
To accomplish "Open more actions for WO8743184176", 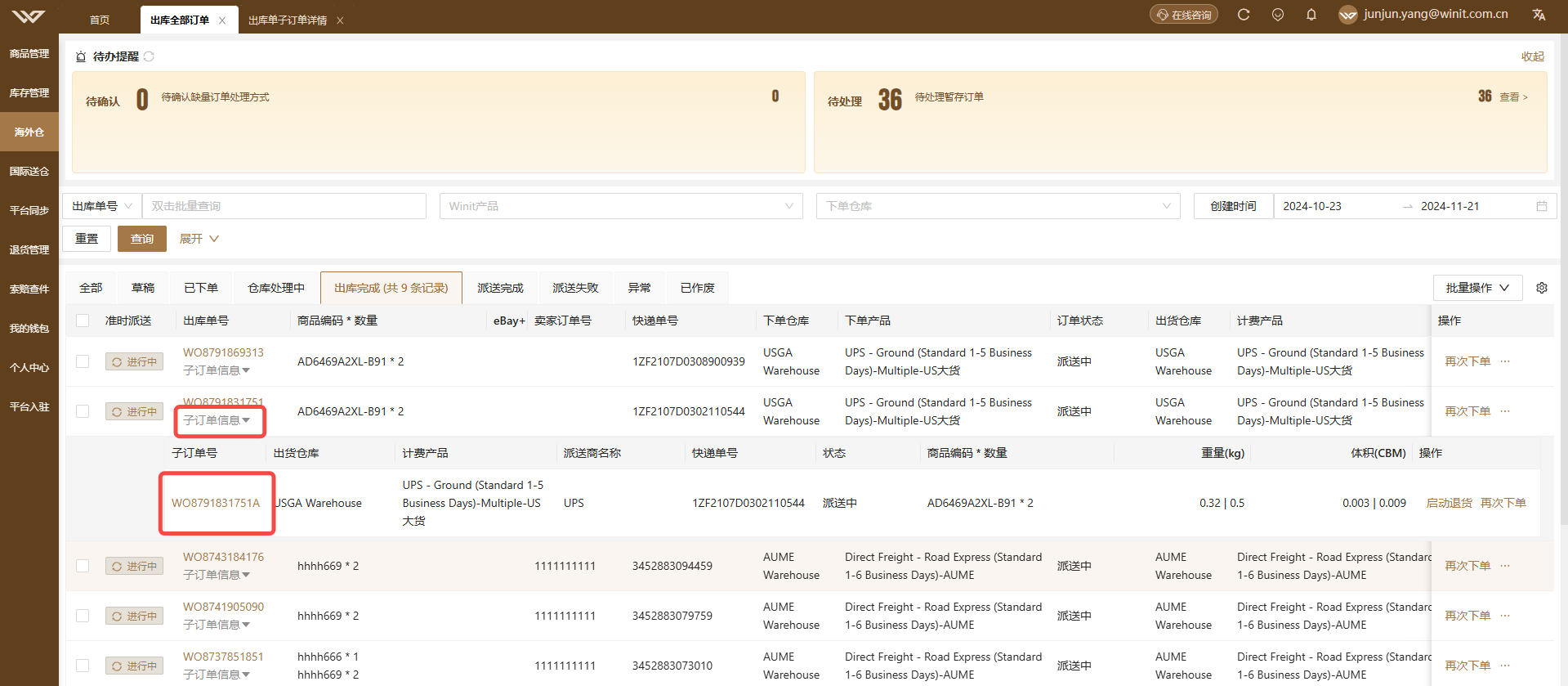I will (x=1505, y=566).
